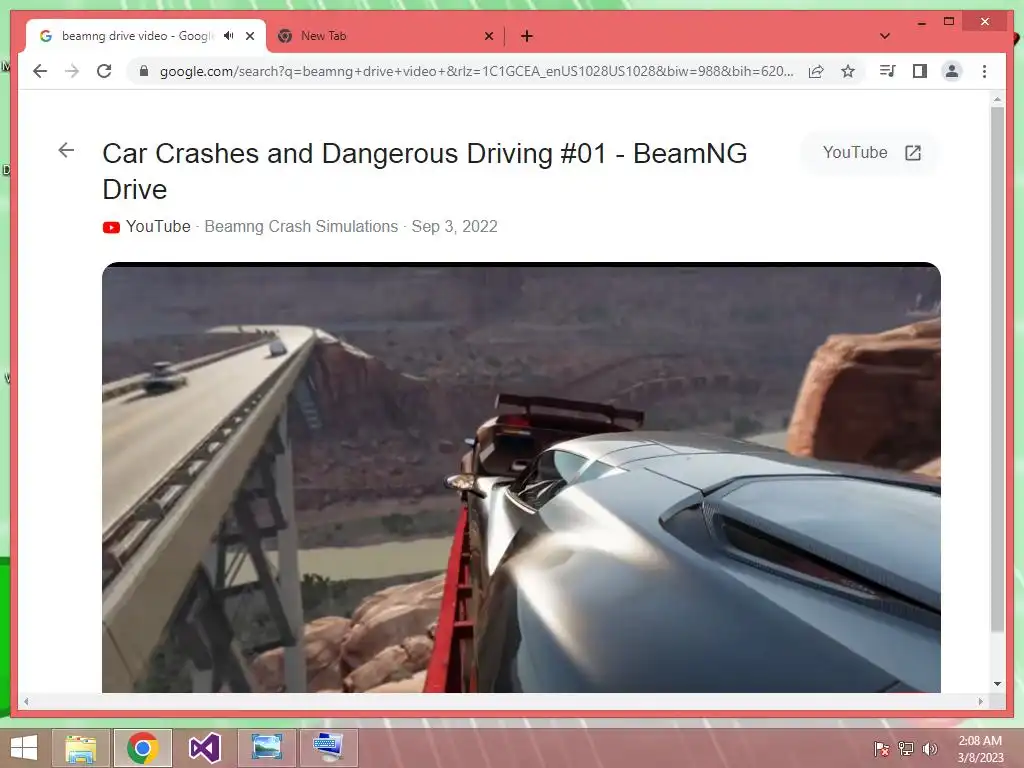Click the Sep 3, 2022 date text
The height and width of the screenshot is (768, 1024).
455,226
